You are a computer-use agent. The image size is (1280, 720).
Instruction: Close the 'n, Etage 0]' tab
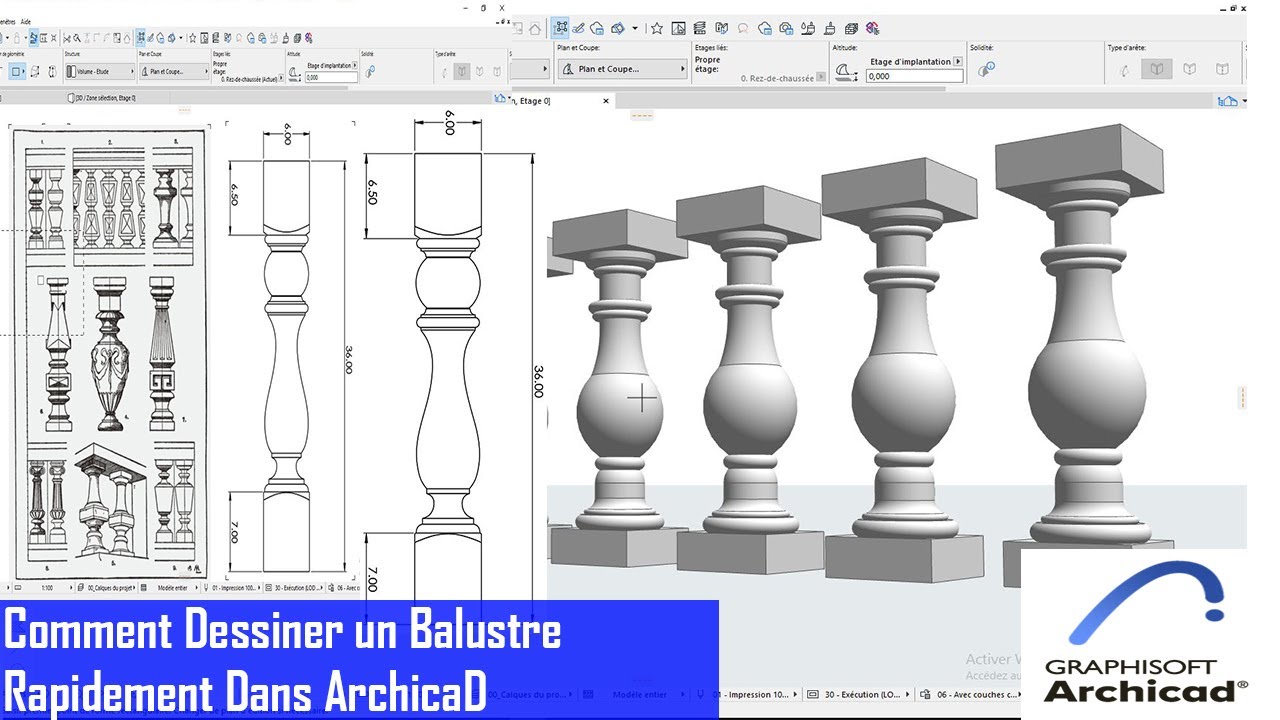tap(606, 101)
